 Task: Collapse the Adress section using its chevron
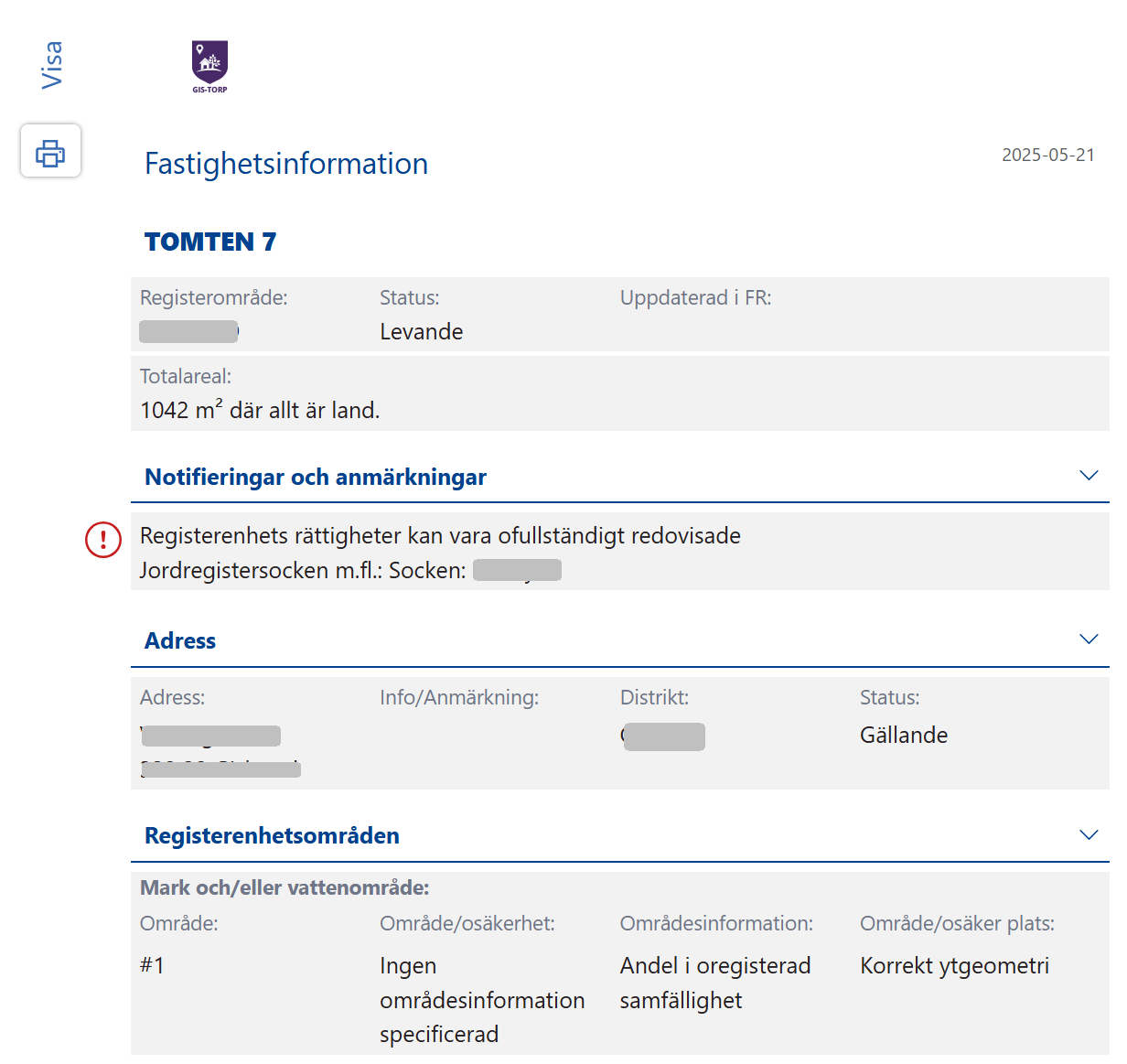[1089, 639]
